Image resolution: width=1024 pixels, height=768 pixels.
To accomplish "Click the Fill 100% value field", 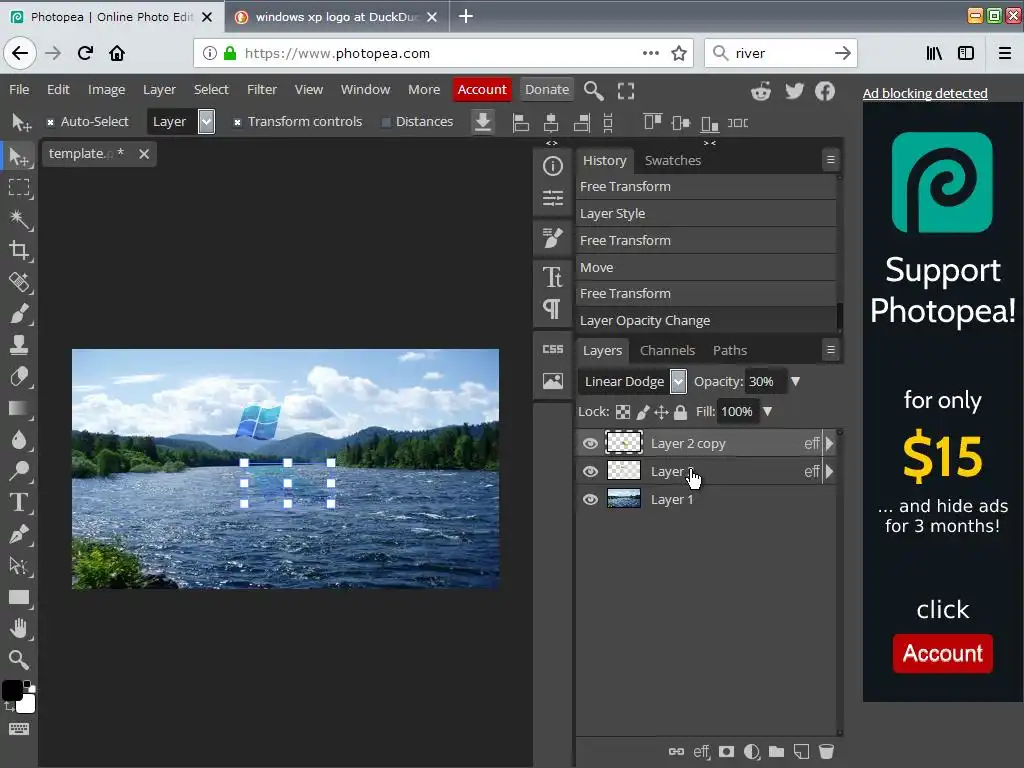I will (x=737, y=411).
